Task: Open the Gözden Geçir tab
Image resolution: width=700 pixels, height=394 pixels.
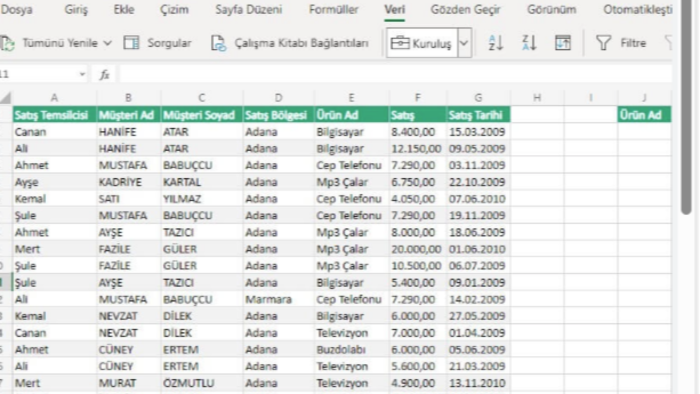Action: tap(465, 9)
